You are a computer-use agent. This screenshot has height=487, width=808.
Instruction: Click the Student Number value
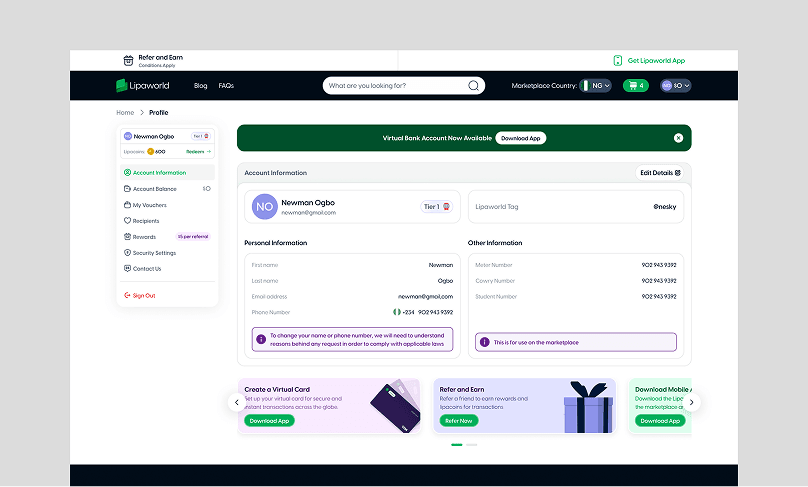coord(659,296)
